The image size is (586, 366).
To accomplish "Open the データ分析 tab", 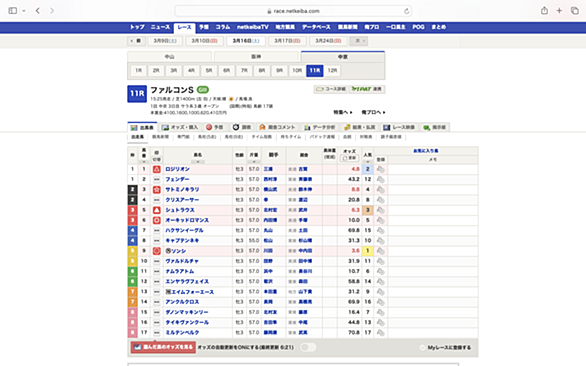I will click(x=319, y=127).
